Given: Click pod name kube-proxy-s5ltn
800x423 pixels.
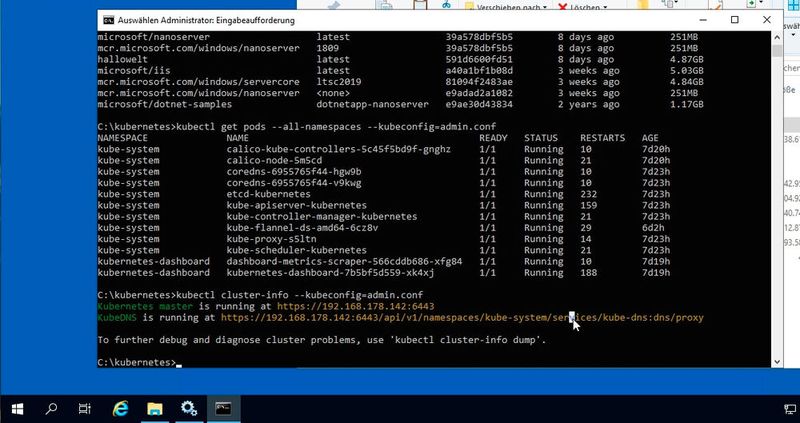Looking at the screenshot, I should (x=271, y=239).
